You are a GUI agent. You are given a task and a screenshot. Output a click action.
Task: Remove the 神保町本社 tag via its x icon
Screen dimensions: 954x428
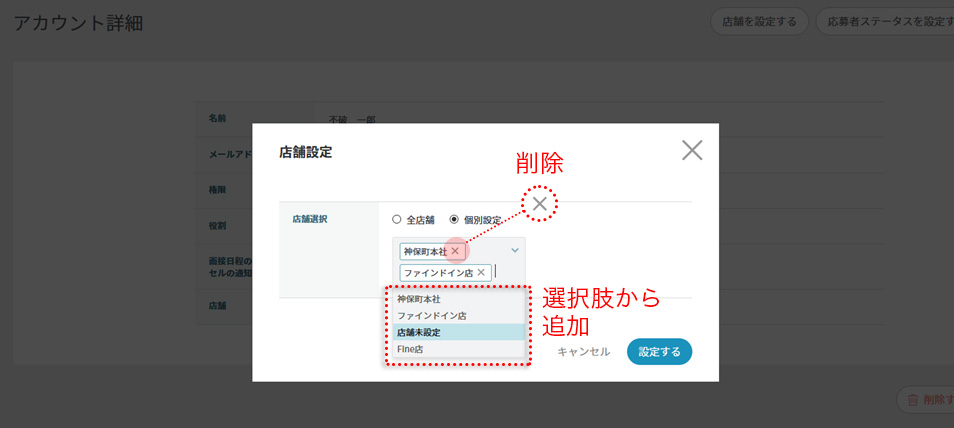455,251
